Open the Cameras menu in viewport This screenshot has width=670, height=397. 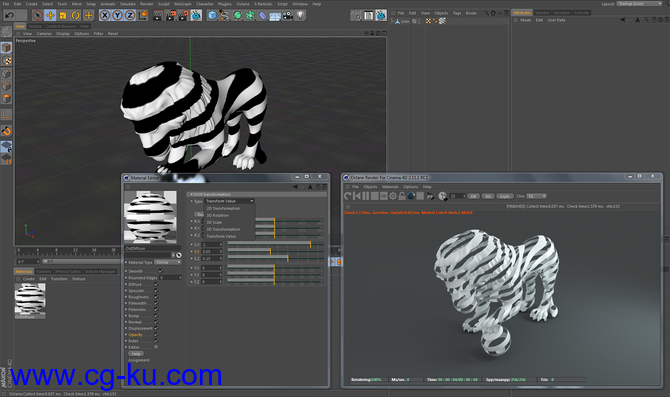pos(44,33)
